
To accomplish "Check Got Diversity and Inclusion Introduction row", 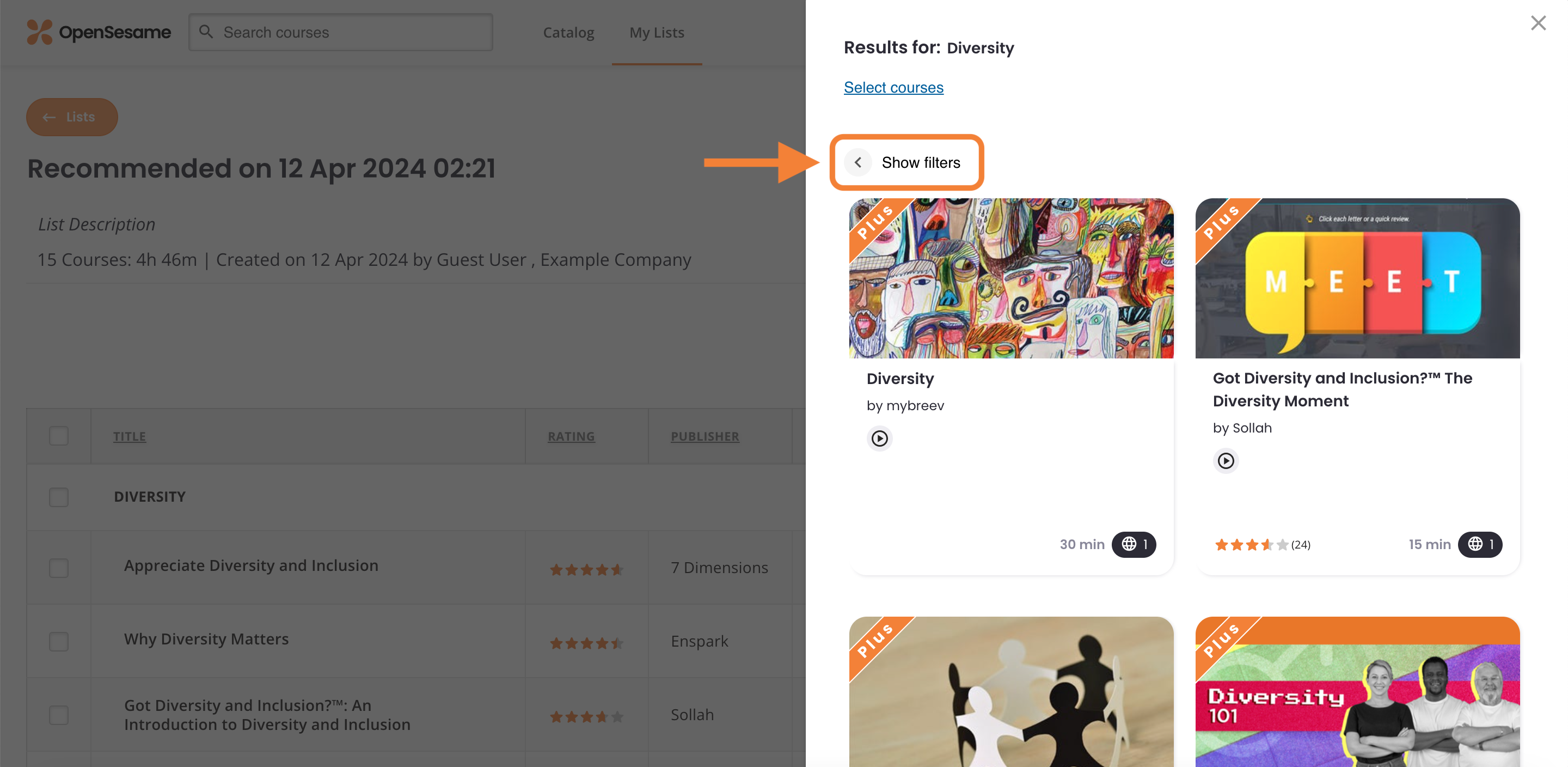I will 59,715.
